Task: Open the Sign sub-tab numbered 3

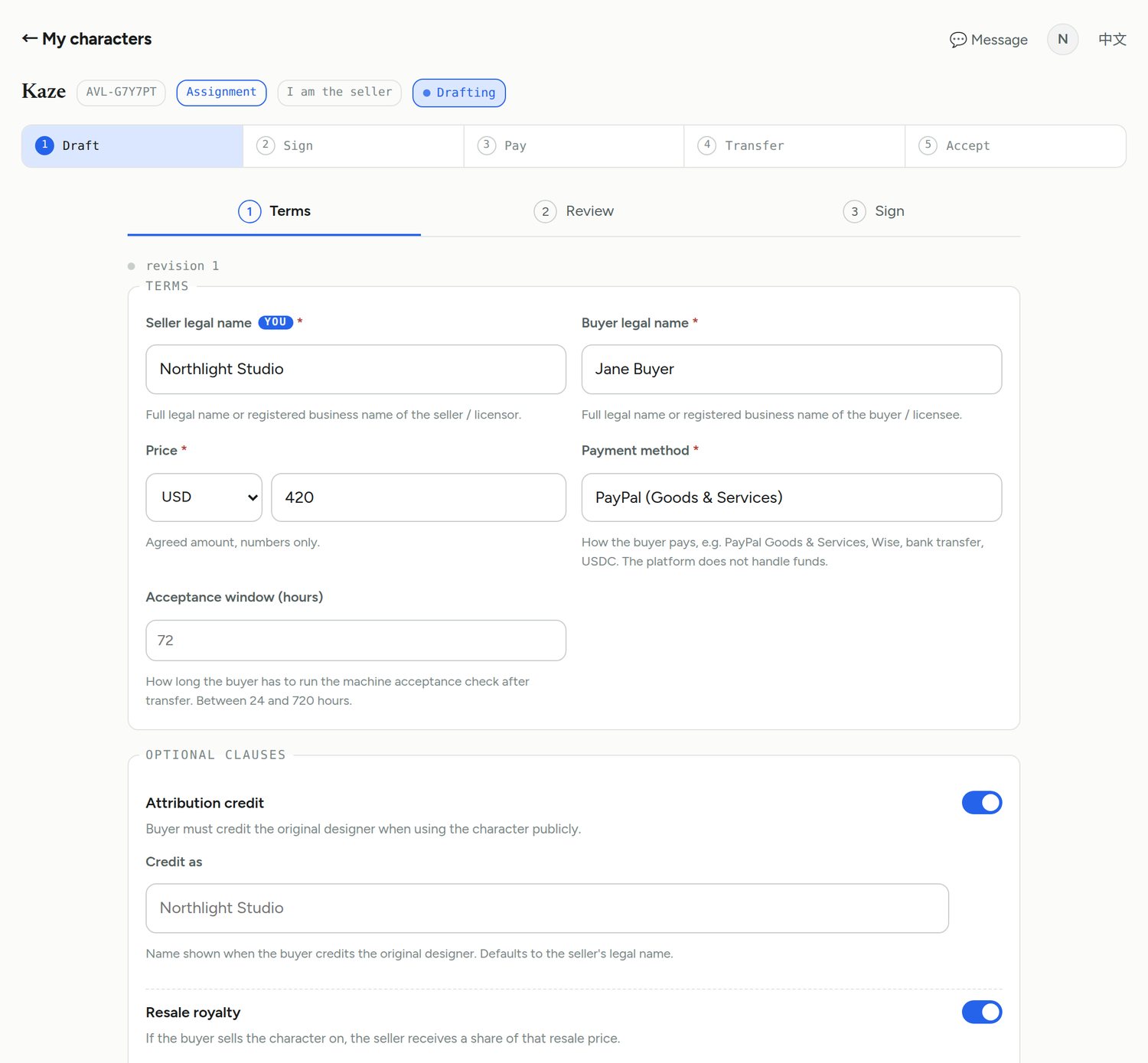Action: [x=873, y=211]
